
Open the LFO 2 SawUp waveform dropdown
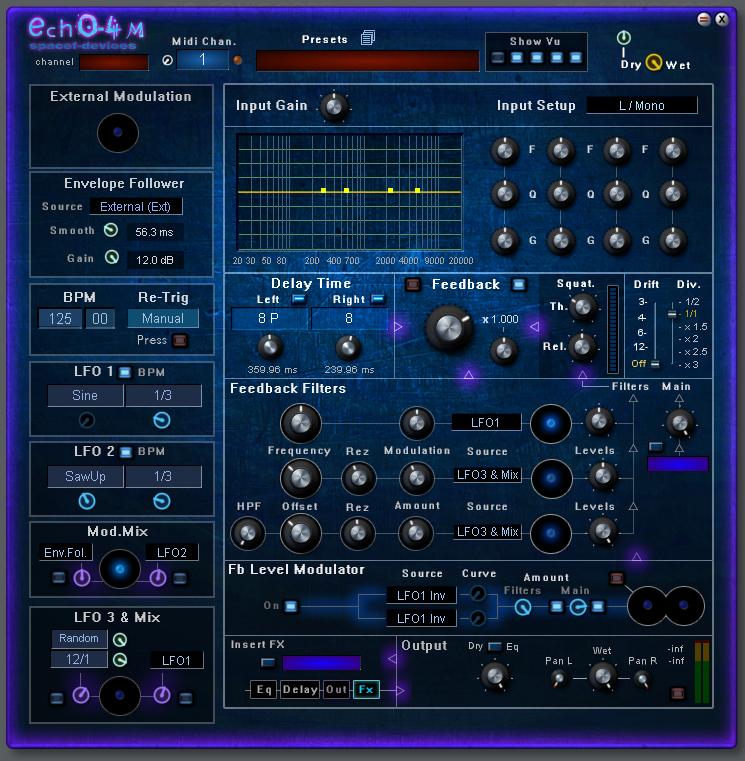85,477
